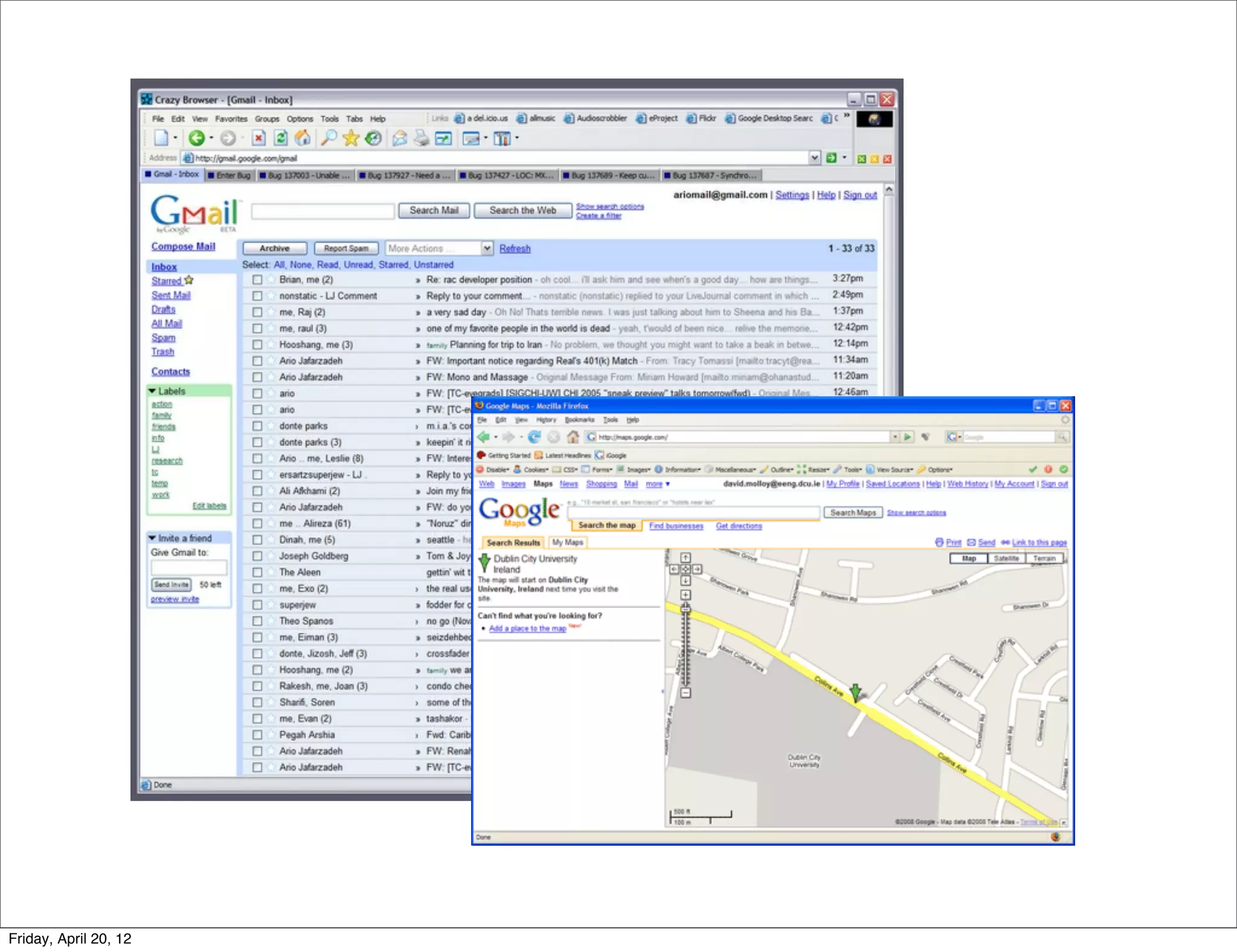1237x952 pixels.
Task: Open the Crazy Browser address bar dropdown arrow
Action: pyautogui.click(x=815, y=158)
